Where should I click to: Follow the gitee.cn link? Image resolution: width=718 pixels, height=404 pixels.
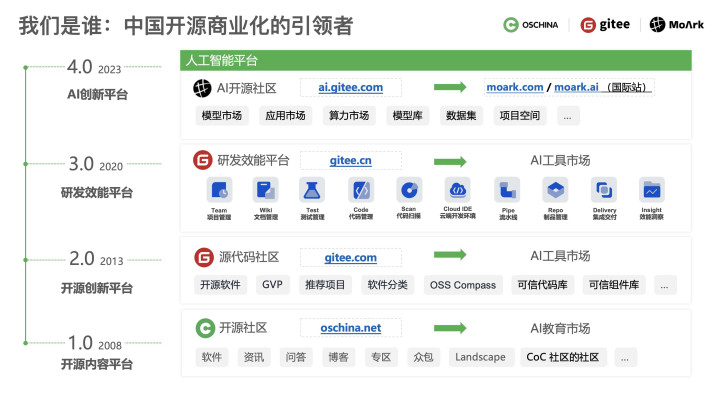tap(351, 160)
